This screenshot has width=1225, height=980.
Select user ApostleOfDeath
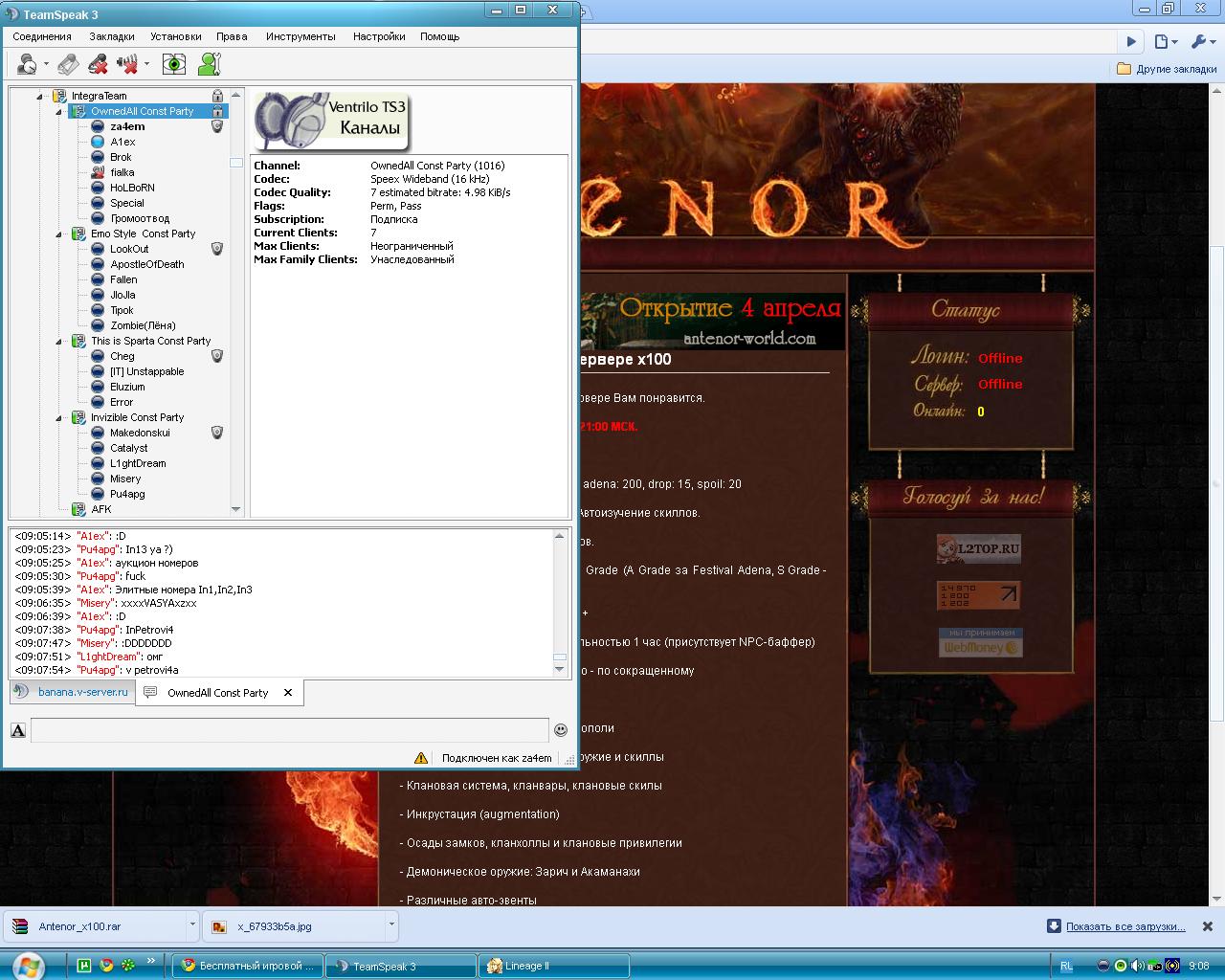pyautogui.click(x=147, y=264)
